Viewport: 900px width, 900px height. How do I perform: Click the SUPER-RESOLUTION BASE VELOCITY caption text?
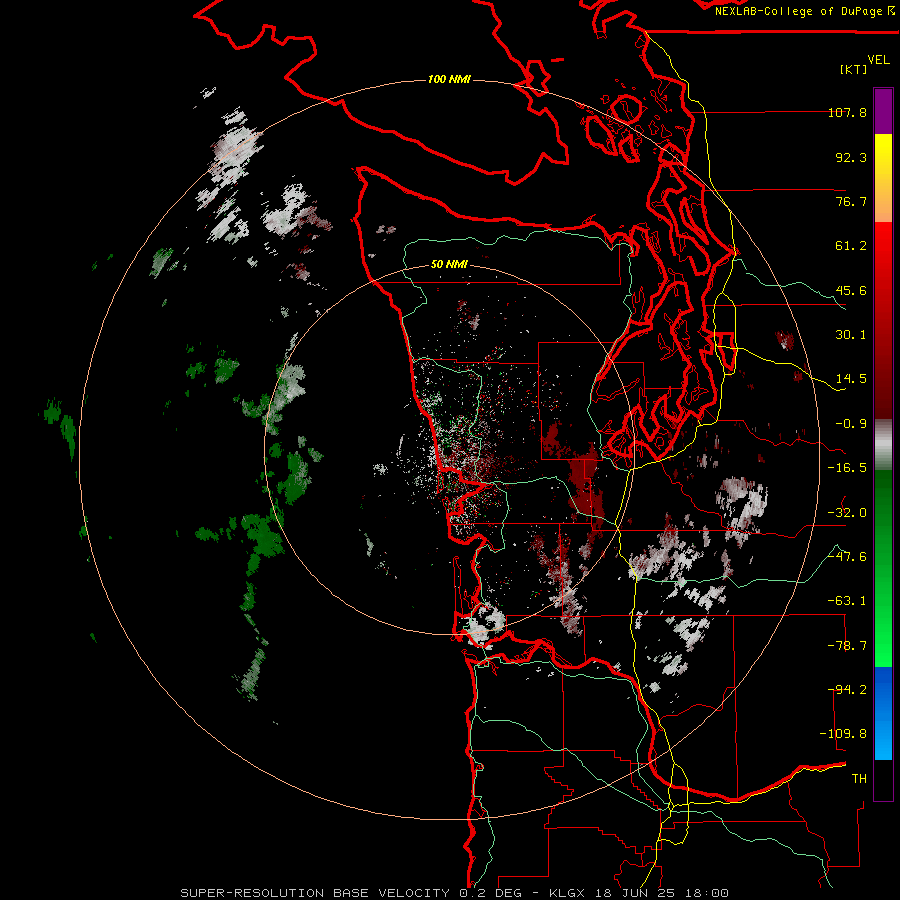click(315, 893)
